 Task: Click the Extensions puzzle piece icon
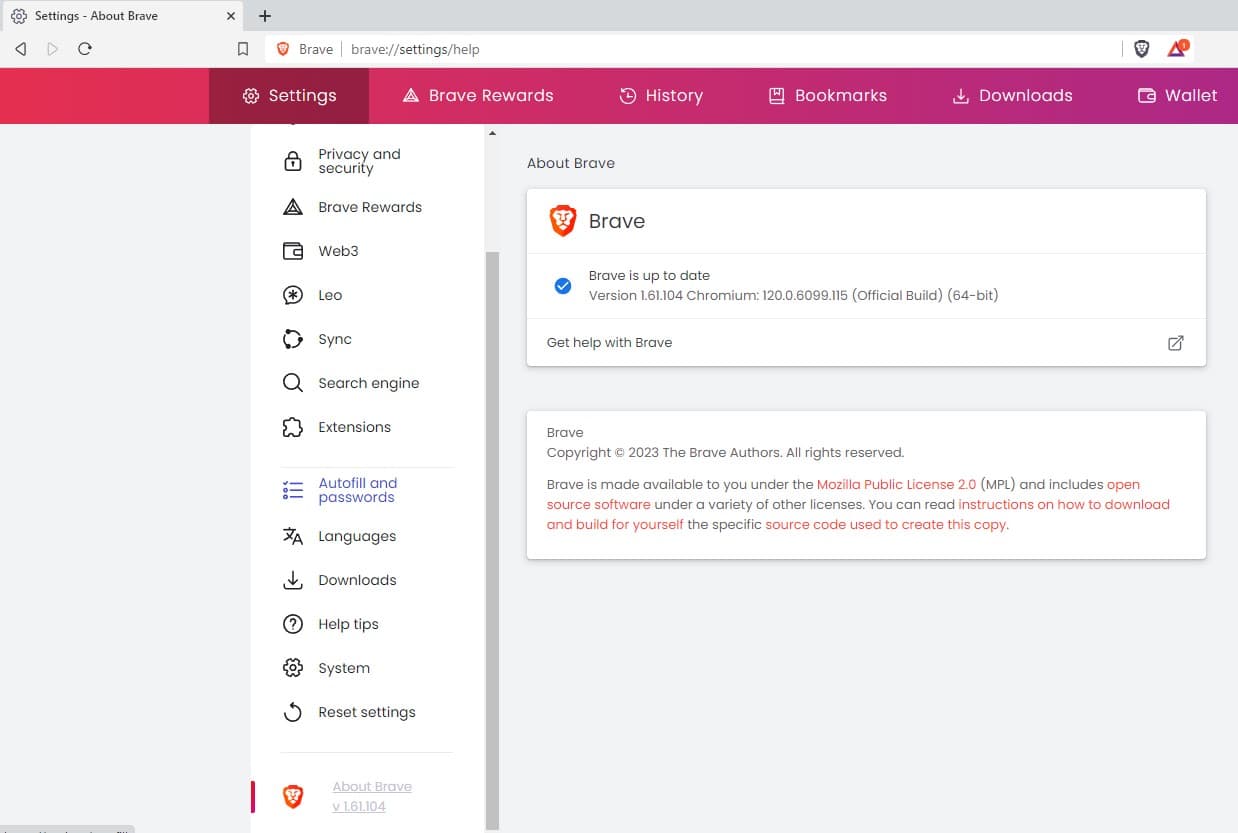[293, 427]
